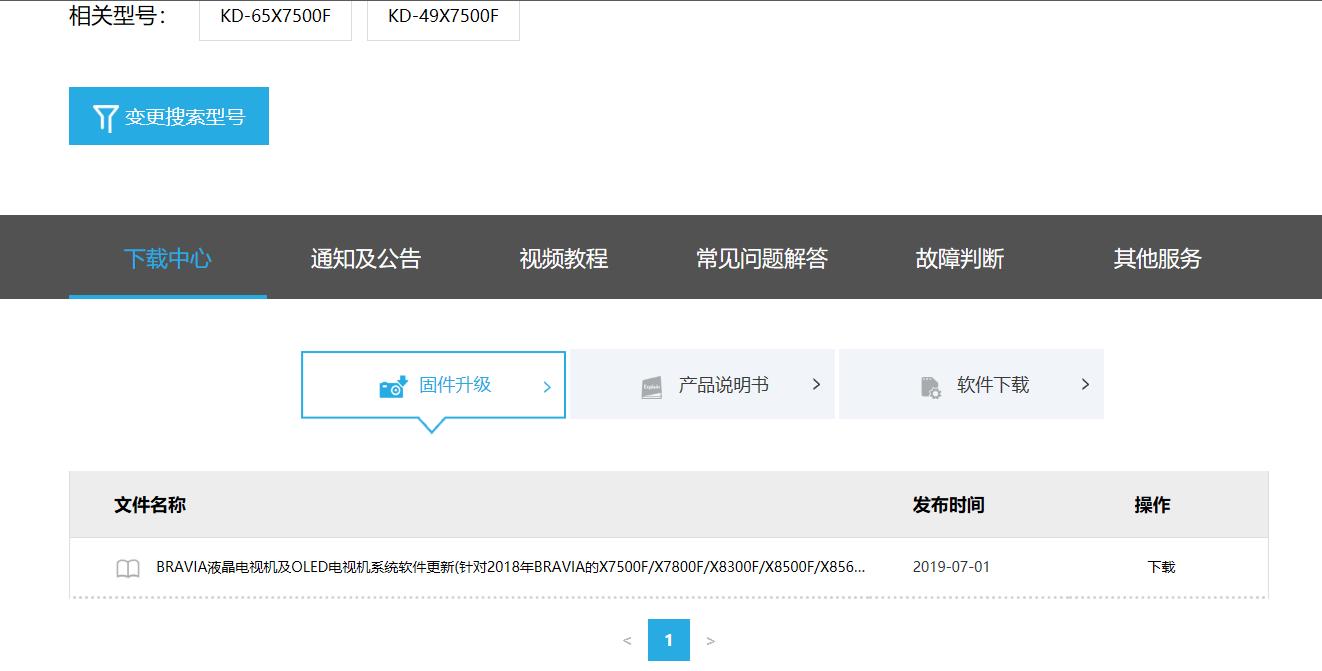This screenshot has height=671, width=1322.
Task: Switch to the 通知及公告 tab
Action: tap(366, 257)
